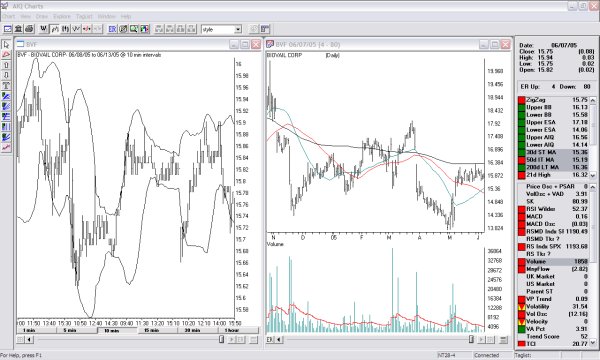Click left arrow on intraday chart scrollbar

pyautogui.click(x=29, y=339)
